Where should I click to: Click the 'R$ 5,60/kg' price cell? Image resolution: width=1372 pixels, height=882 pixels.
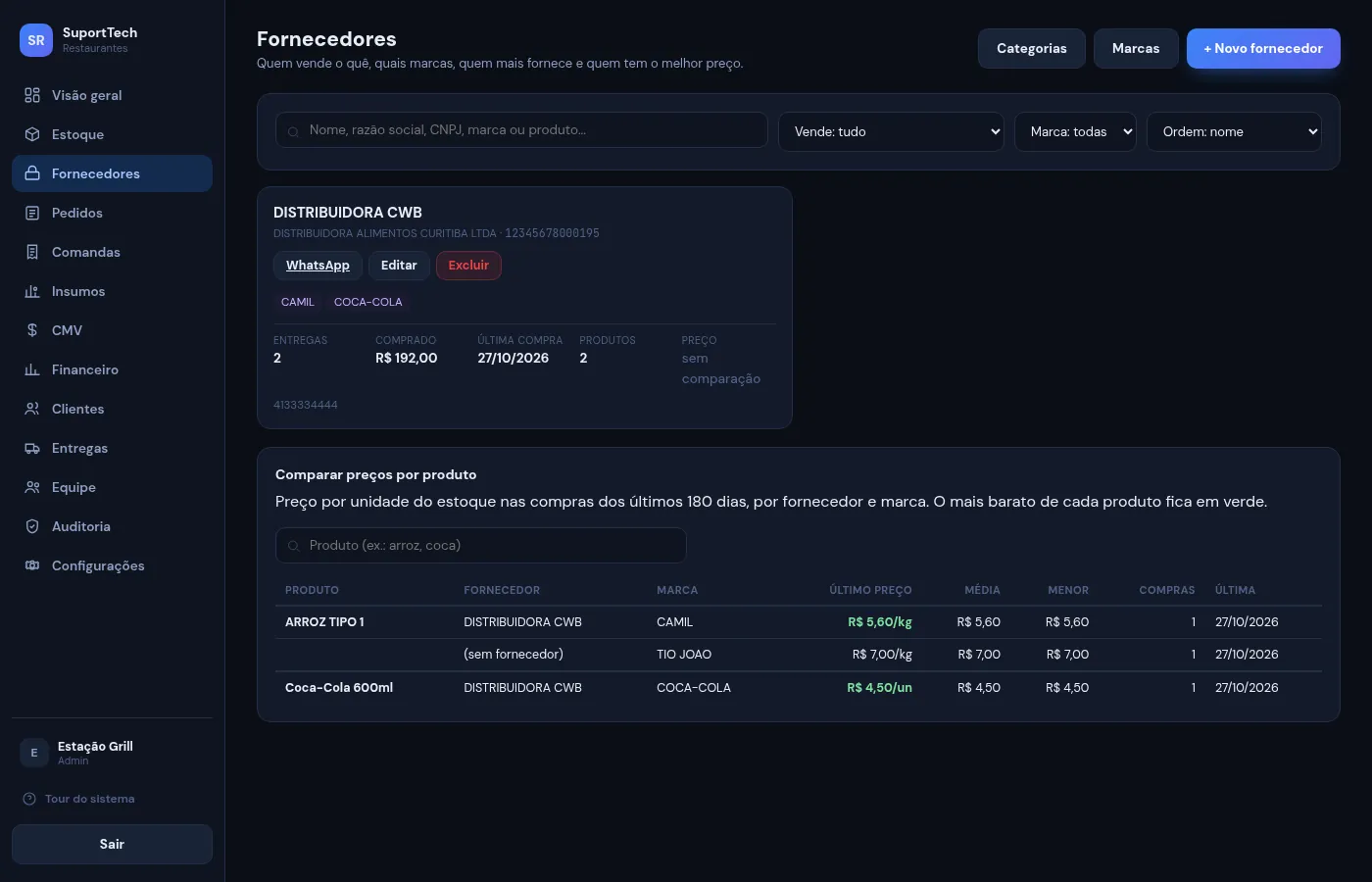(x=880, y=622)
